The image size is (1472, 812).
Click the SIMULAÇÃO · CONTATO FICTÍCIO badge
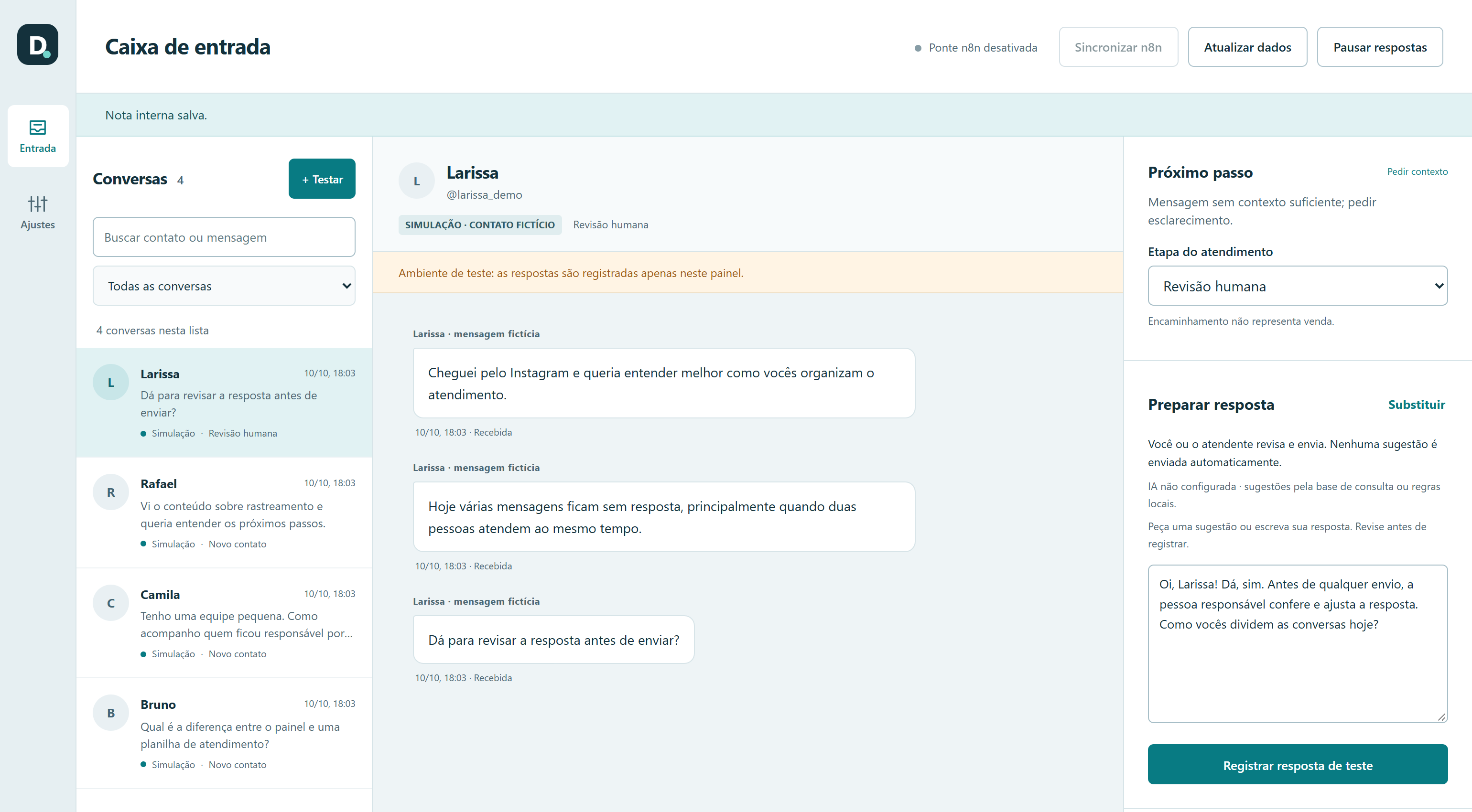point(479,224)
